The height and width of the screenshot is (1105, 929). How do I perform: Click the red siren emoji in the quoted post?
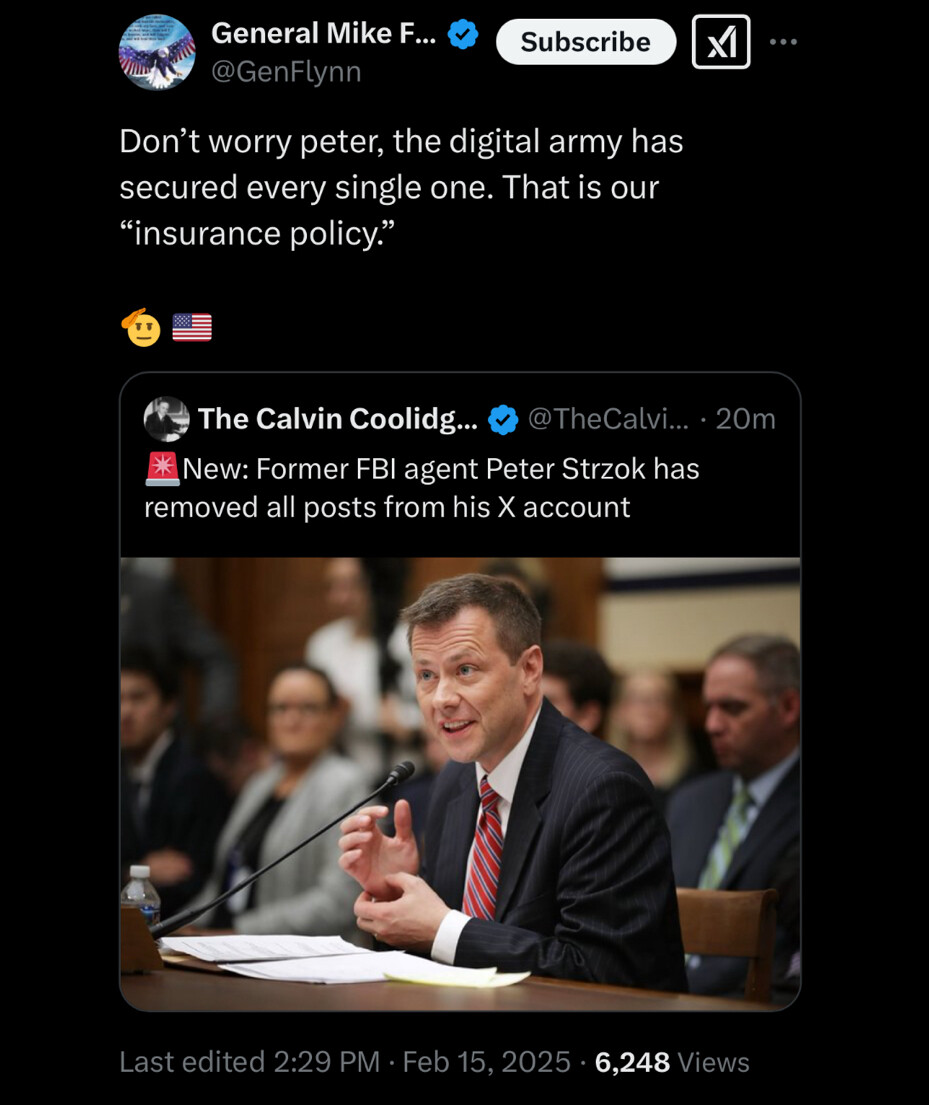pyautogui.click(x=162, y=468)
